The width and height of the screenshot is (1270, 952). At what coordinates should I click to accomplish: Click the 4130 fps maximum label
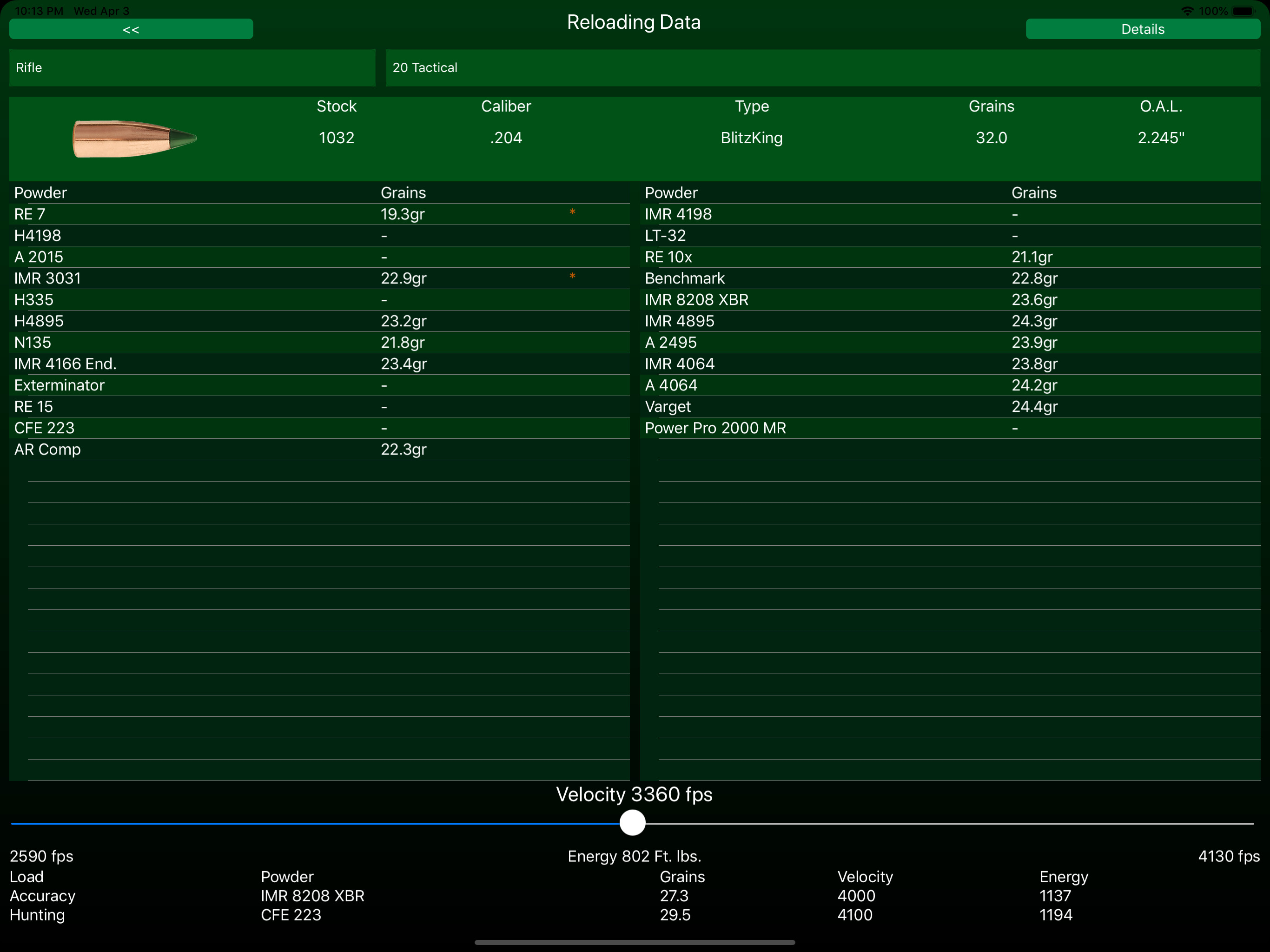pyautogui.click(x=1229, y=856)
